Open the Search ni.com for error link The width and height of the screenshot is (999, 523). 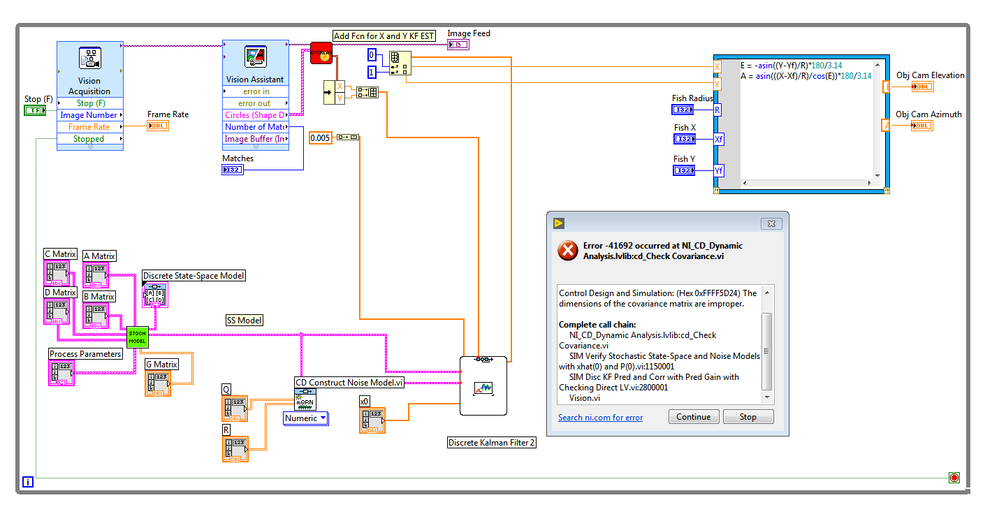pyautogui.click(x=600, y=417)
